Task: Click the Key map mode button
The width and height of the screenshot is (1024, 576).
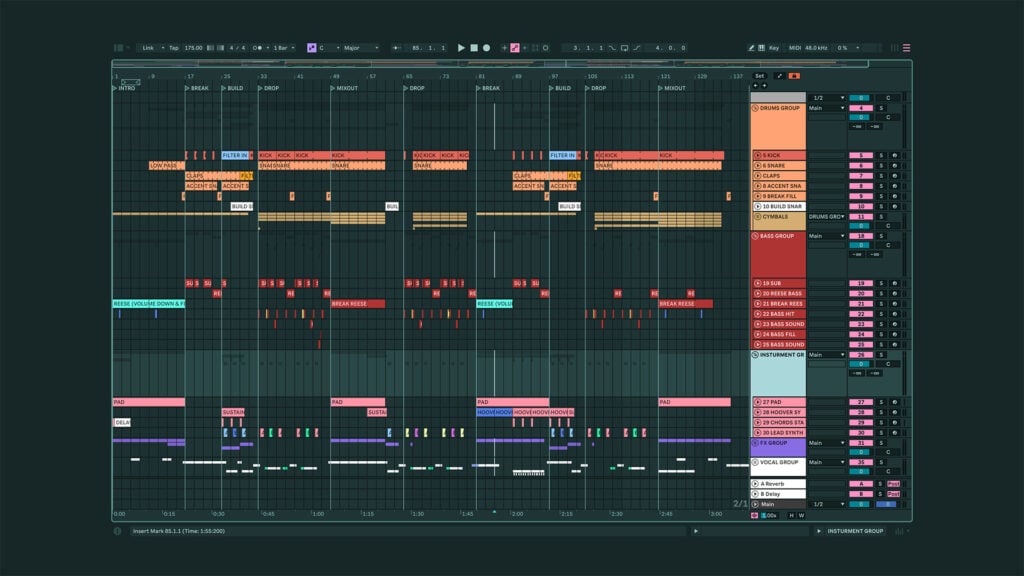Action: [x=774, y=48]
